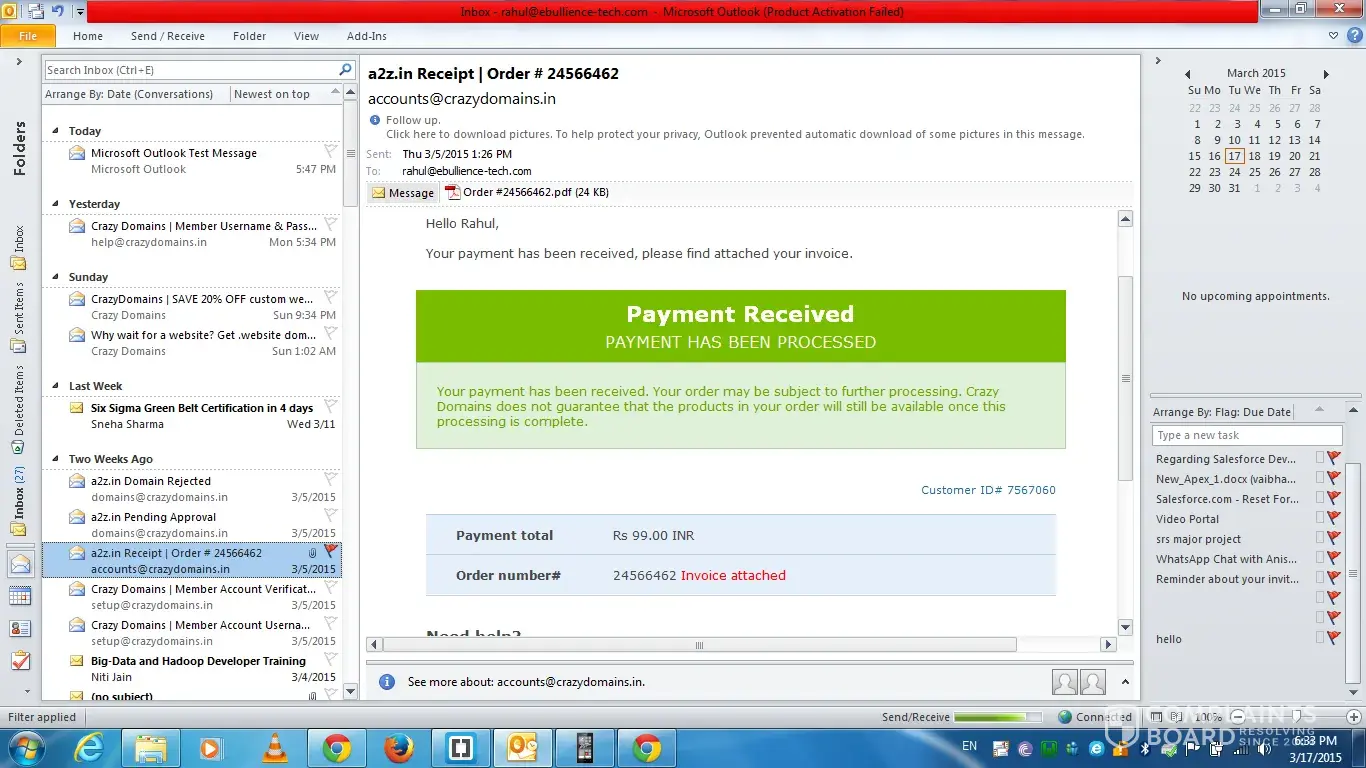
Task: Open Firefox from the Windows taskbar
Action: click(x=398, y=748)
